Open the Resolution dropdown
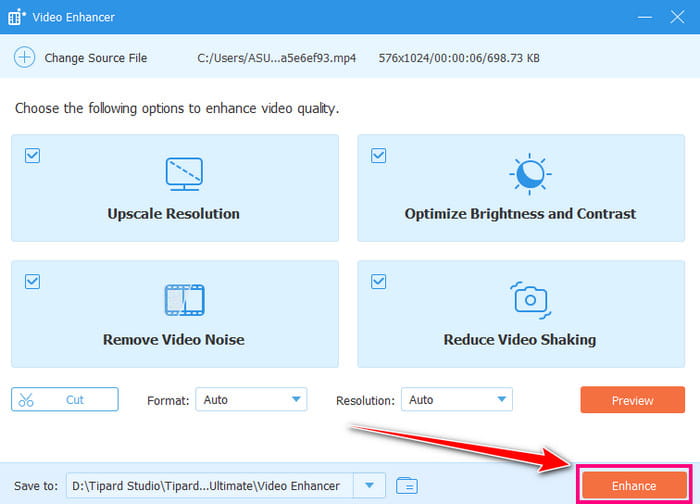Image resolution: width=700 pixels, height=504 pixels. pos(457,400)
